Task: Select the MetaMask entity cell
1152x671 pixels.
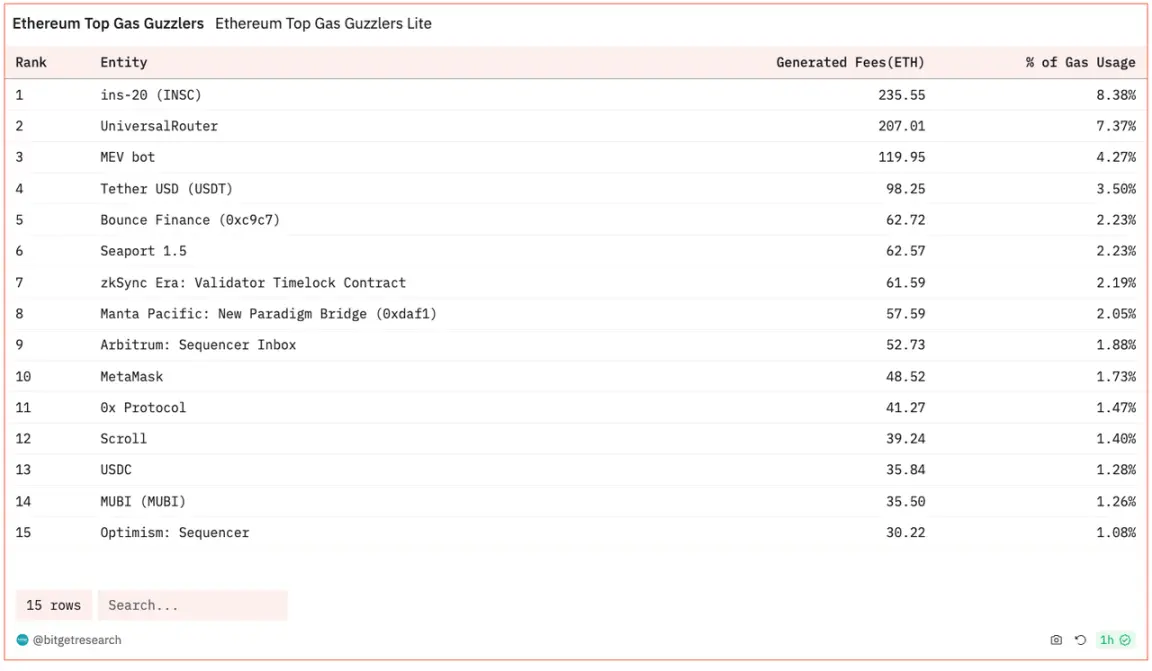Action: [x=132, y=376]
